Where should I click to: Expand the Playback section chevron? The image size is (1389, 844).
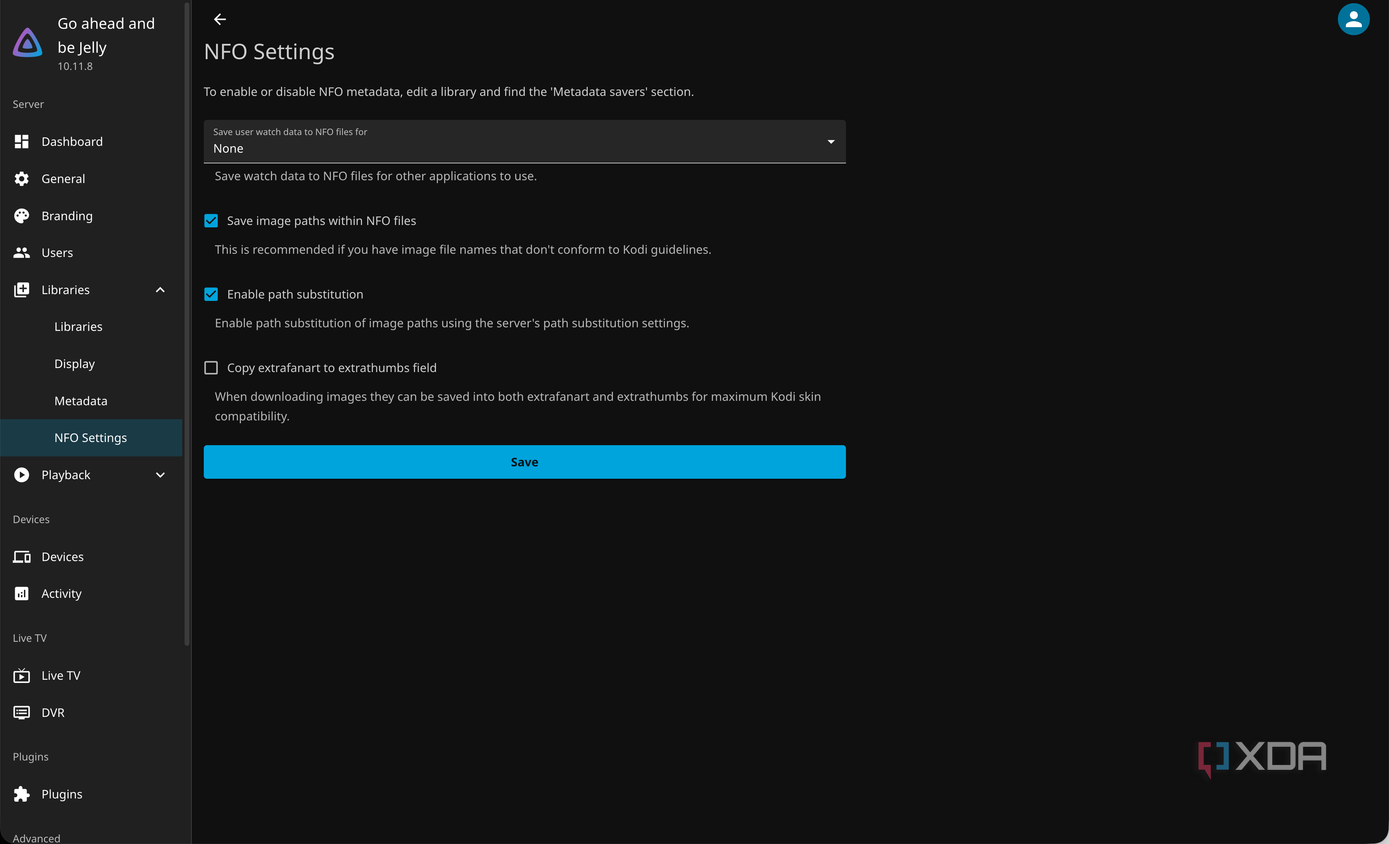click(160, 475)
